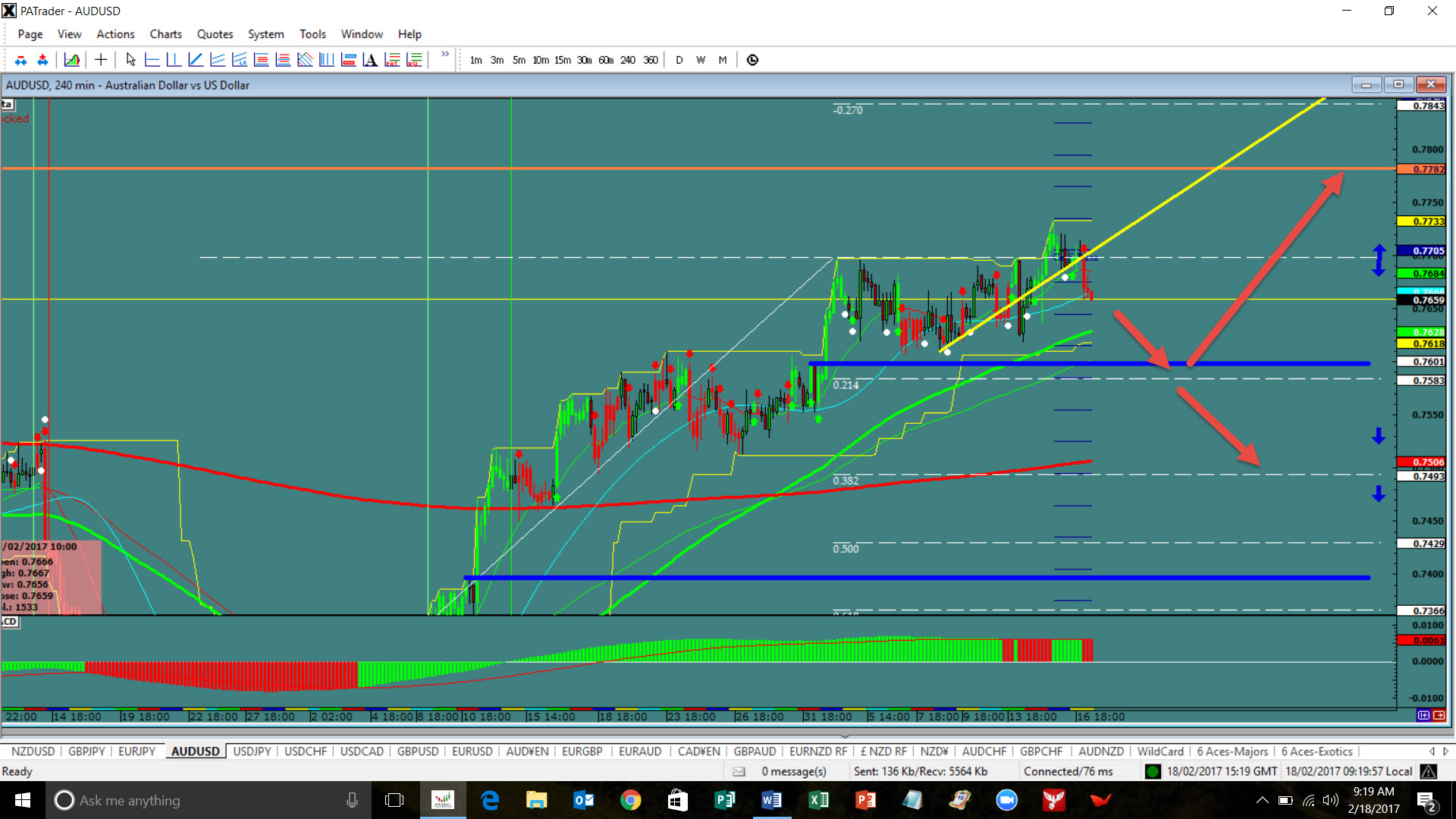
Task: Toggle the 15m timeframe button
Action: (x=562, y=60)
